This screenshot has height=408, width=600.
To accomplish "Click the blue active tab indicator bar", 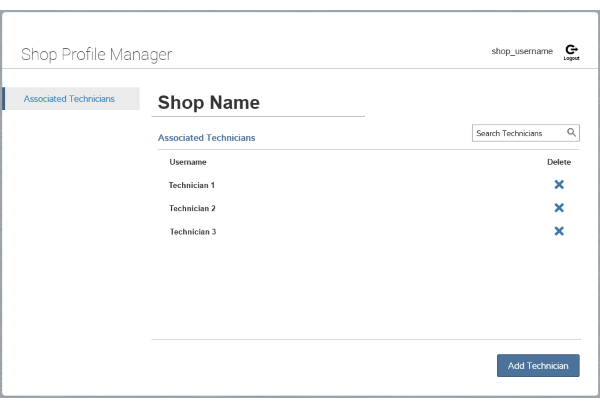I will pyautogui.click(x=4, y=98).
